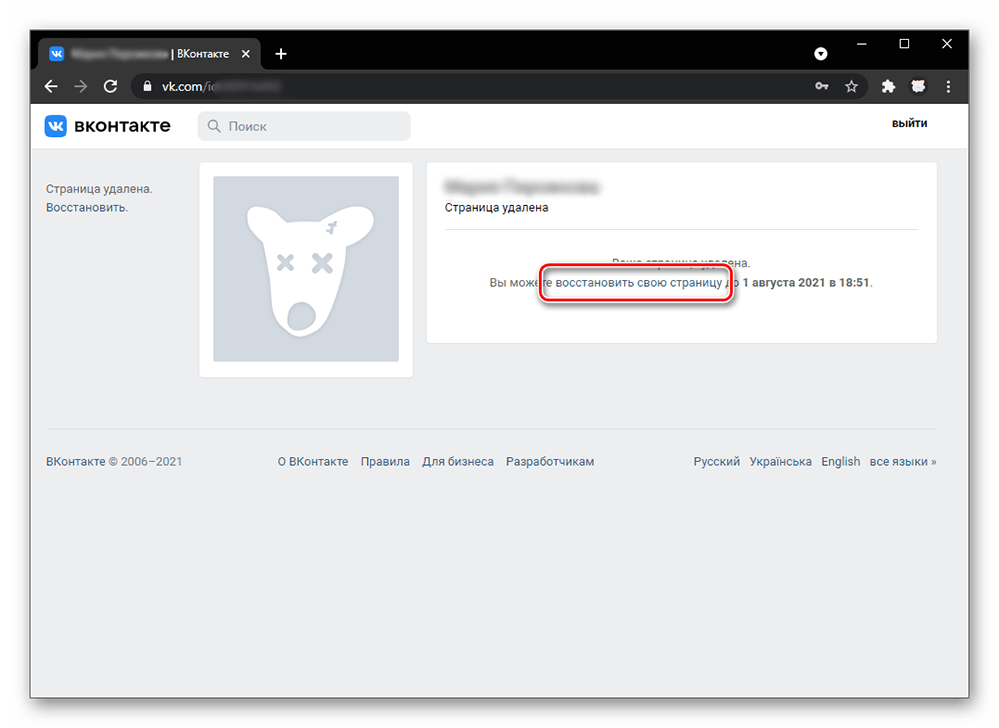Log out via the выйти link
Viewport: 999px width, 728px height.
909,124
